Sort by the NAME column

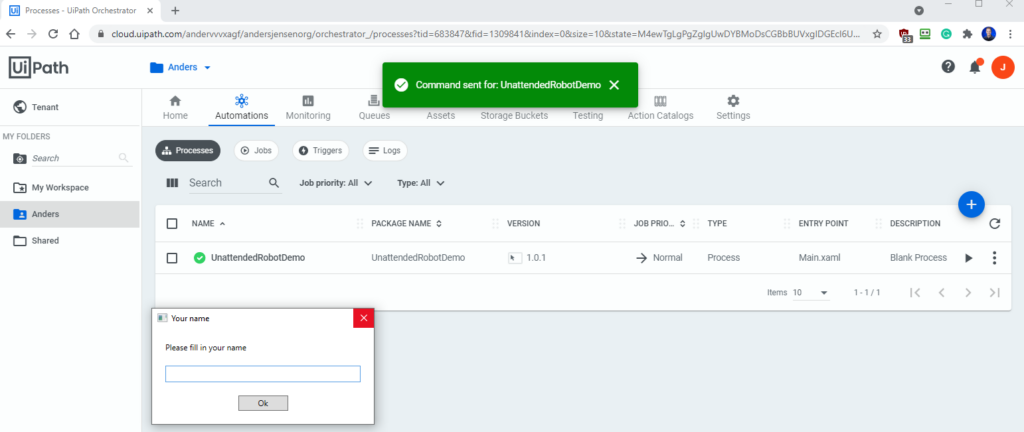tap(208, 224)
